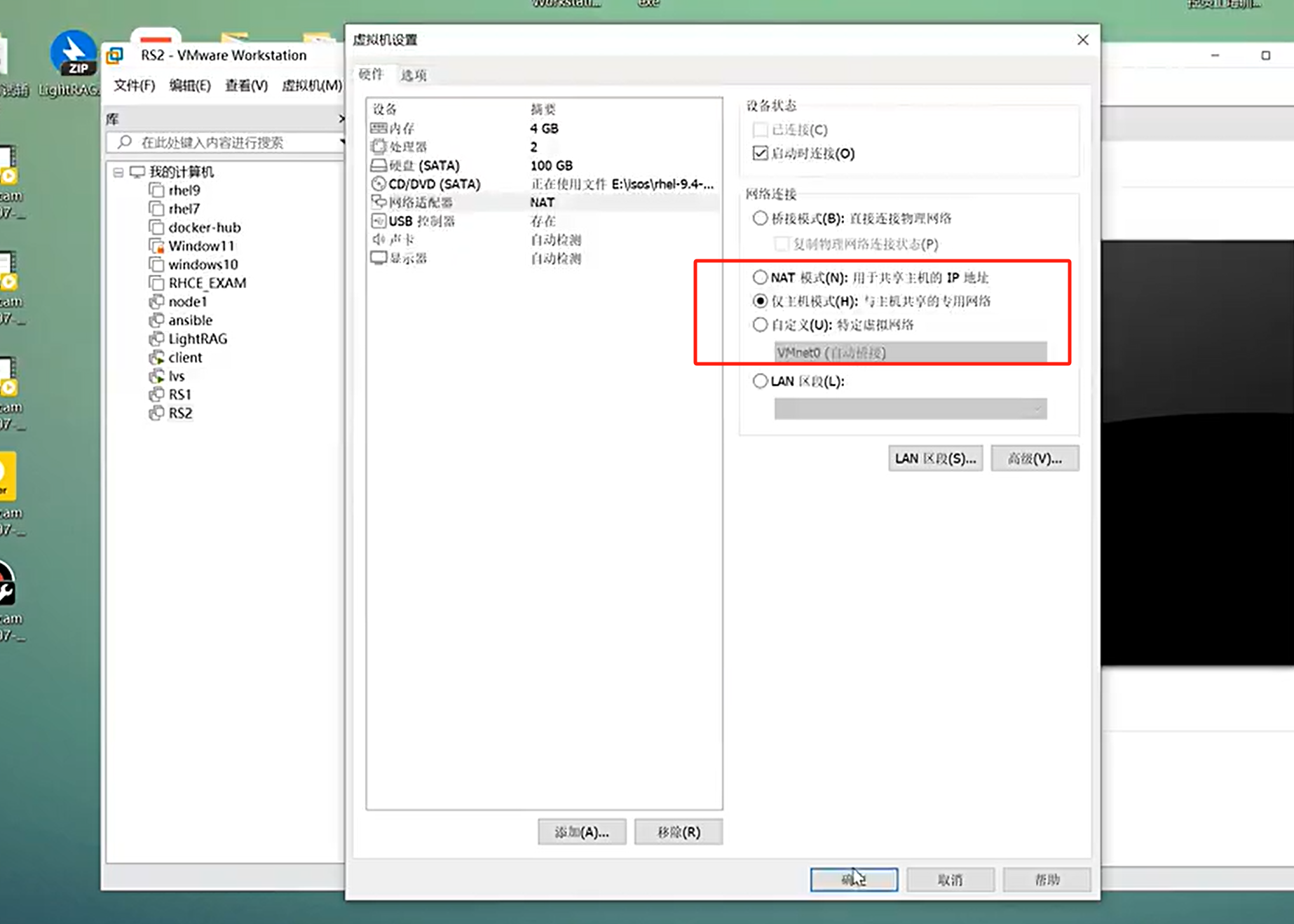Click ansible VM icon in library

point(156,320)
